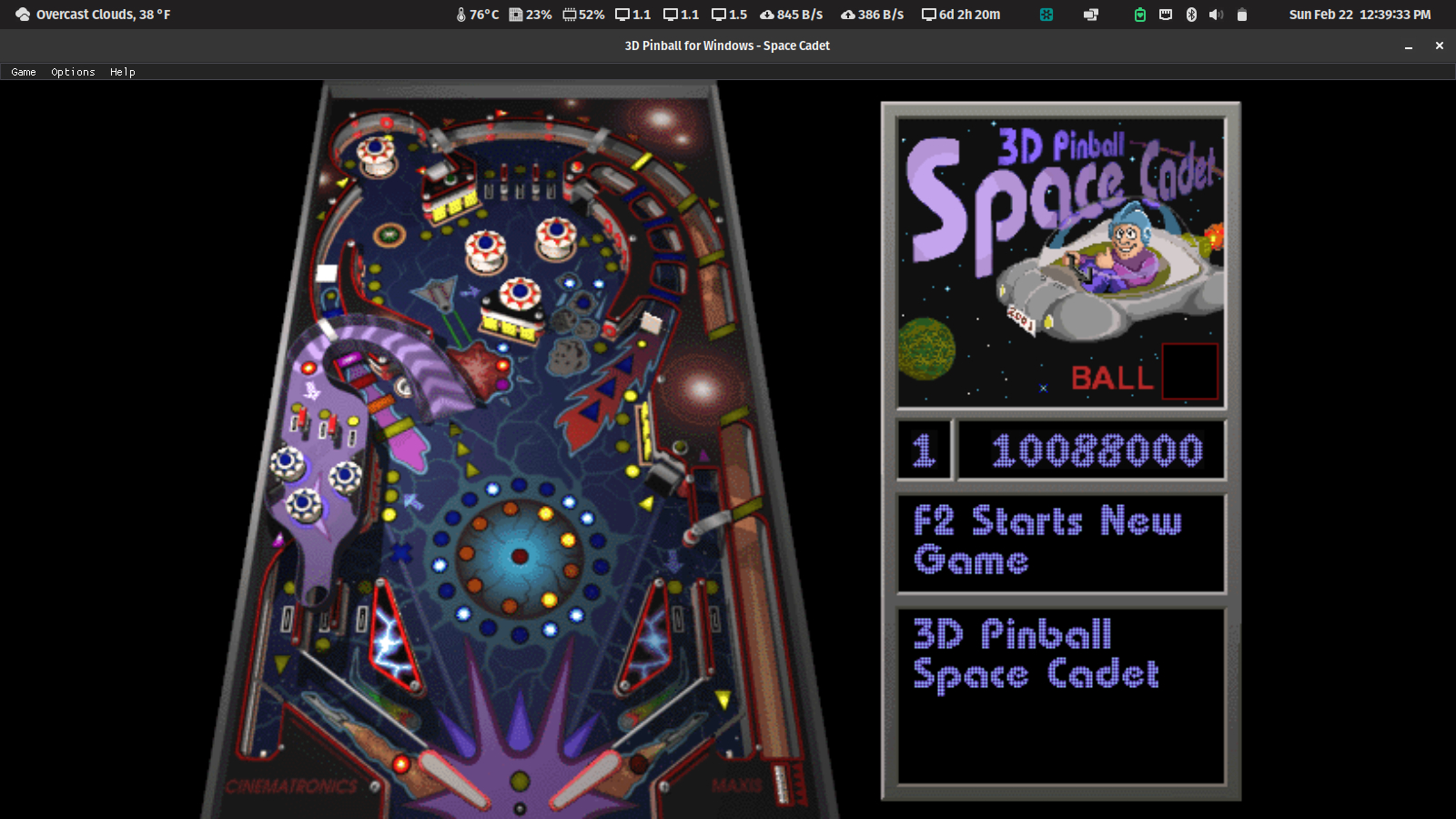
Task: Open the Bluetooth tray icon
Action: coord(1191,15)
